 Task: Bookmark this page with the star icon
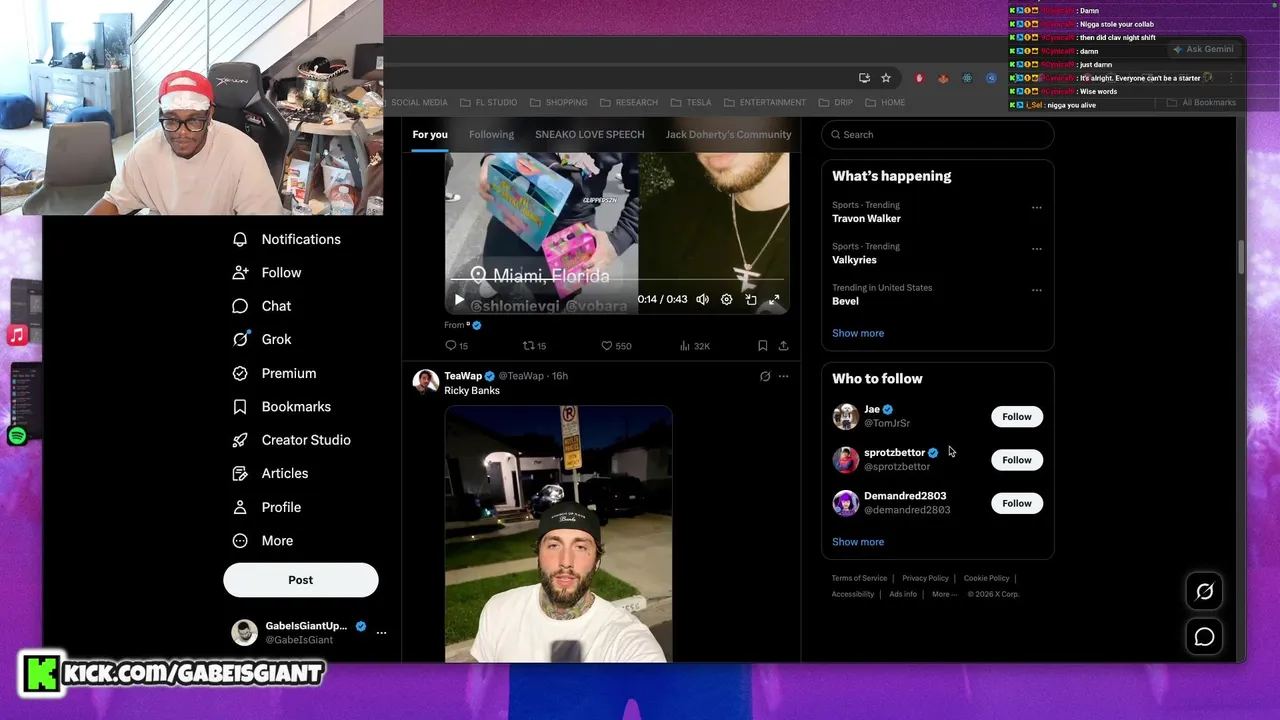[x=886, y=78]
